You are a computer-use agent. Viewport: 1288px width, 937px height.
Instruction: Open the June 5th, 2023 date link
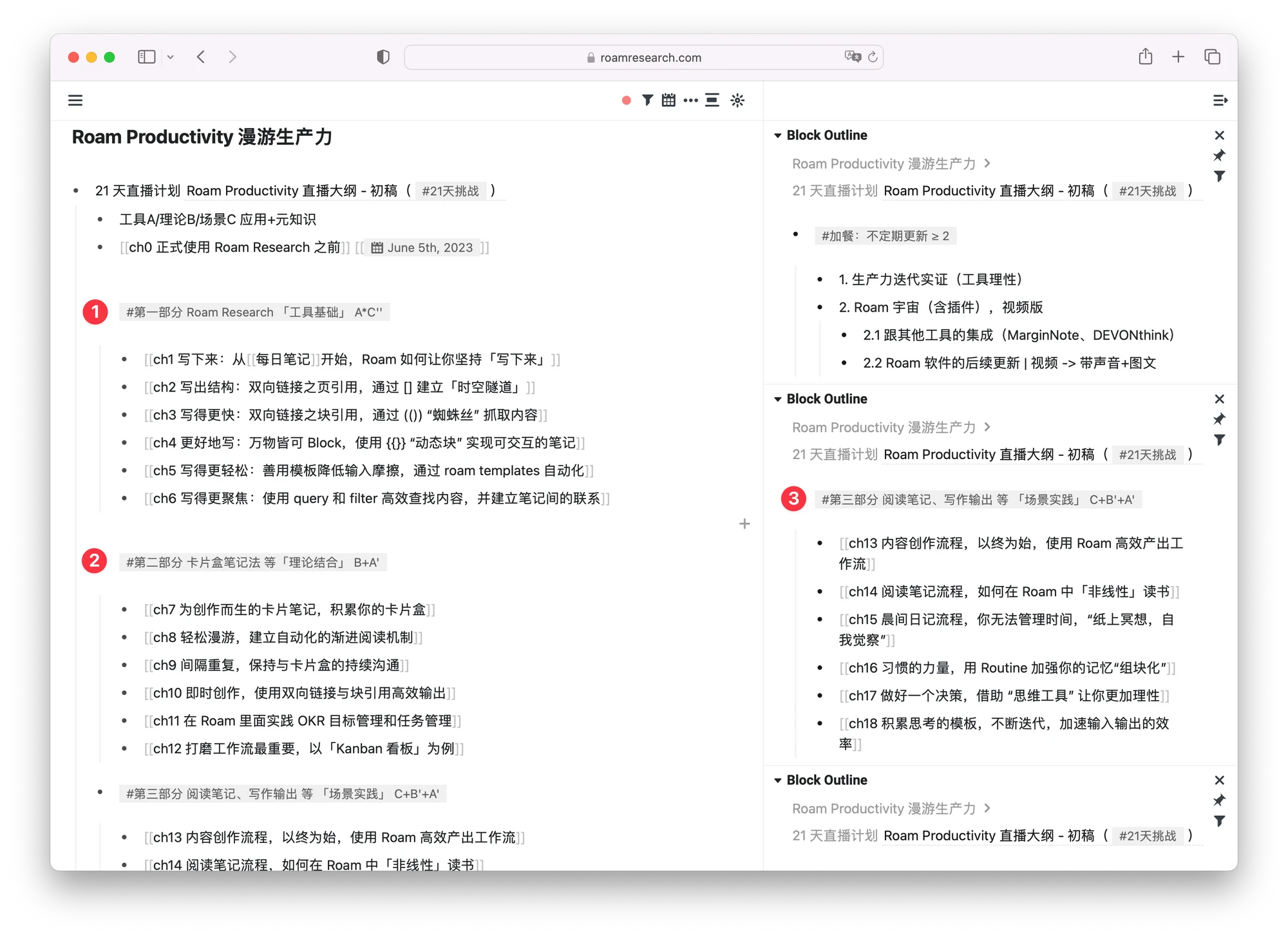(422, 248)
